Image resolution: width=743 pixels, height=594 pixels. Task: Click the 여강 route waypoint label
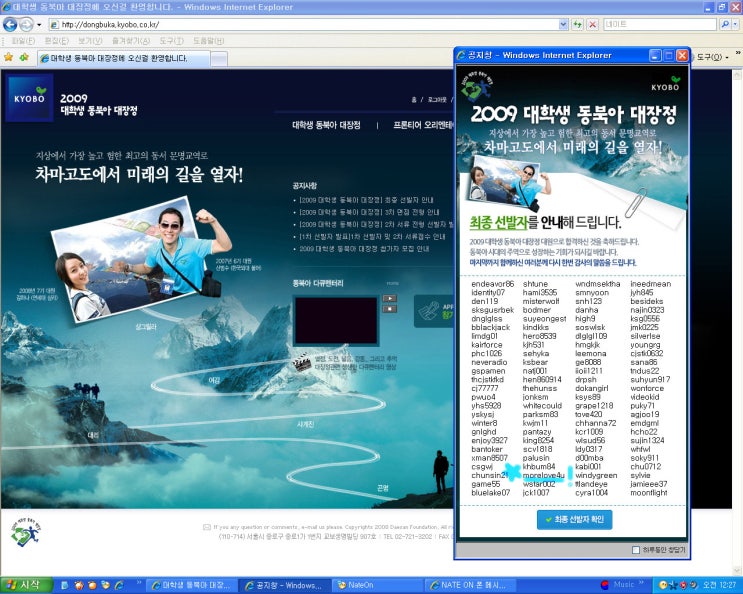214,380
